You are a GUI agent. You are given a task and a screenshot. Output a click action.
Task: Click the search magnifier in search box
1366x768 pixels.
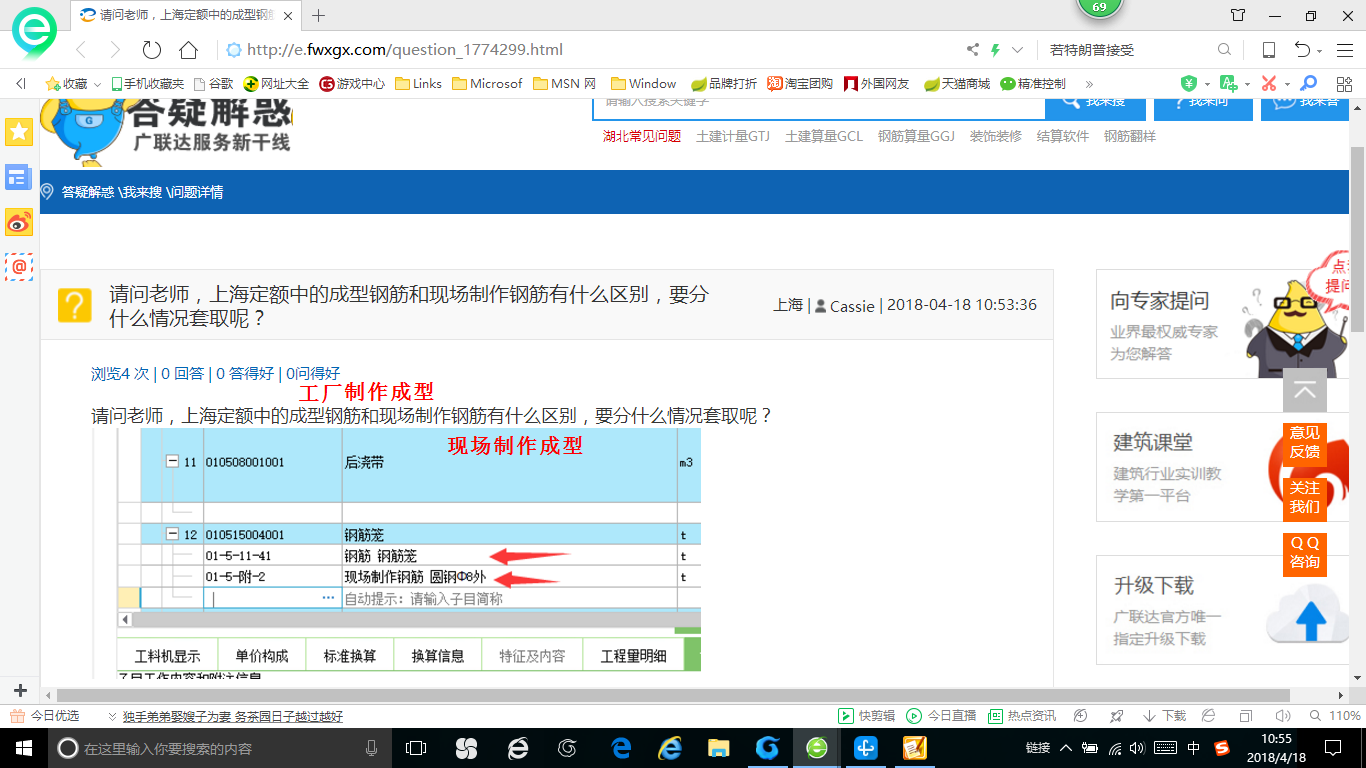coord(1224,50)
